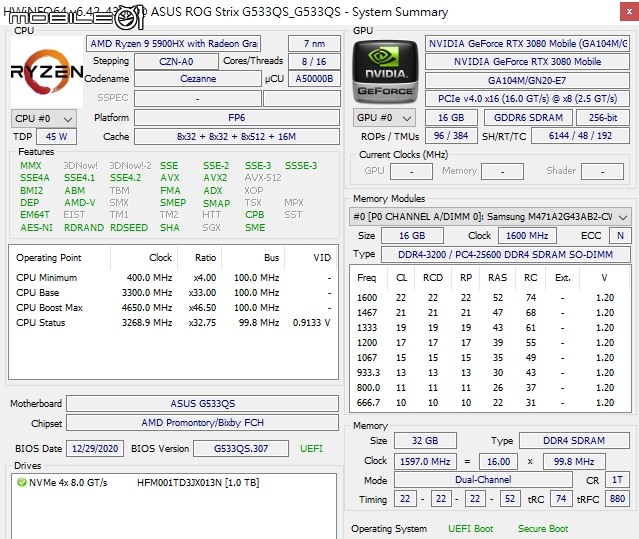Viewport: 639px width, 539px height.
Task: Click the CPU Status row
Action: (x=173, y=323)
